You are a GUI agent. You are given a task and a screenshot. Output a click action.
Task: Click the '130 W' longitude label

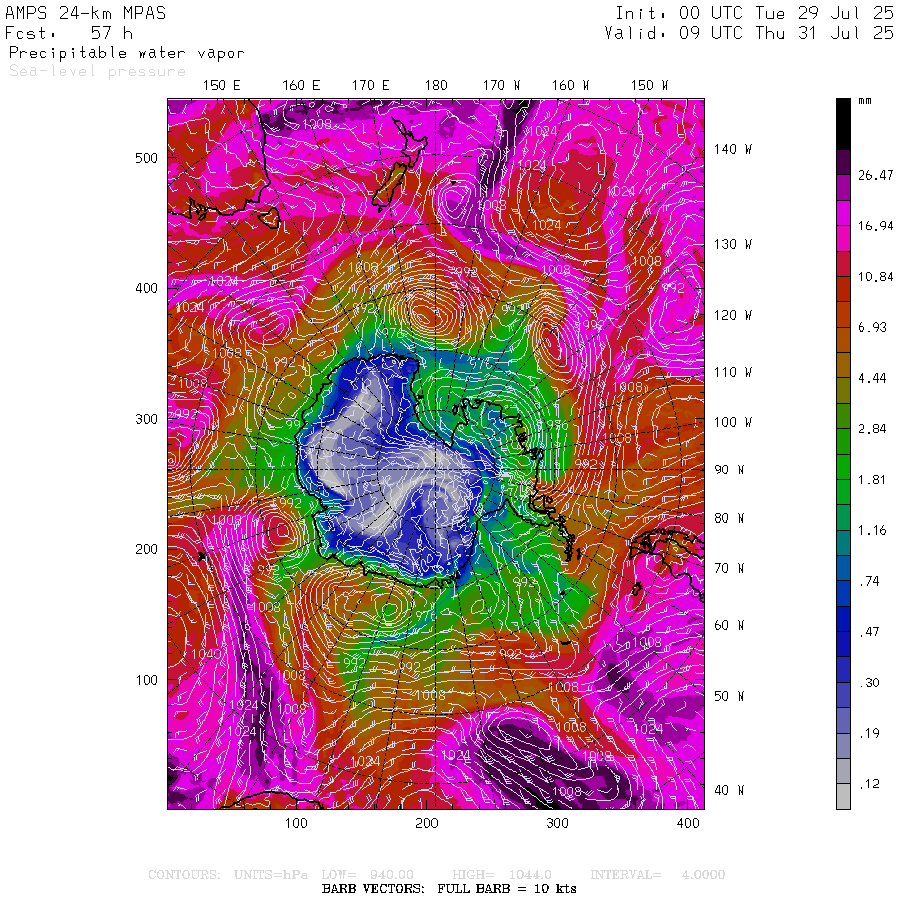732,245
